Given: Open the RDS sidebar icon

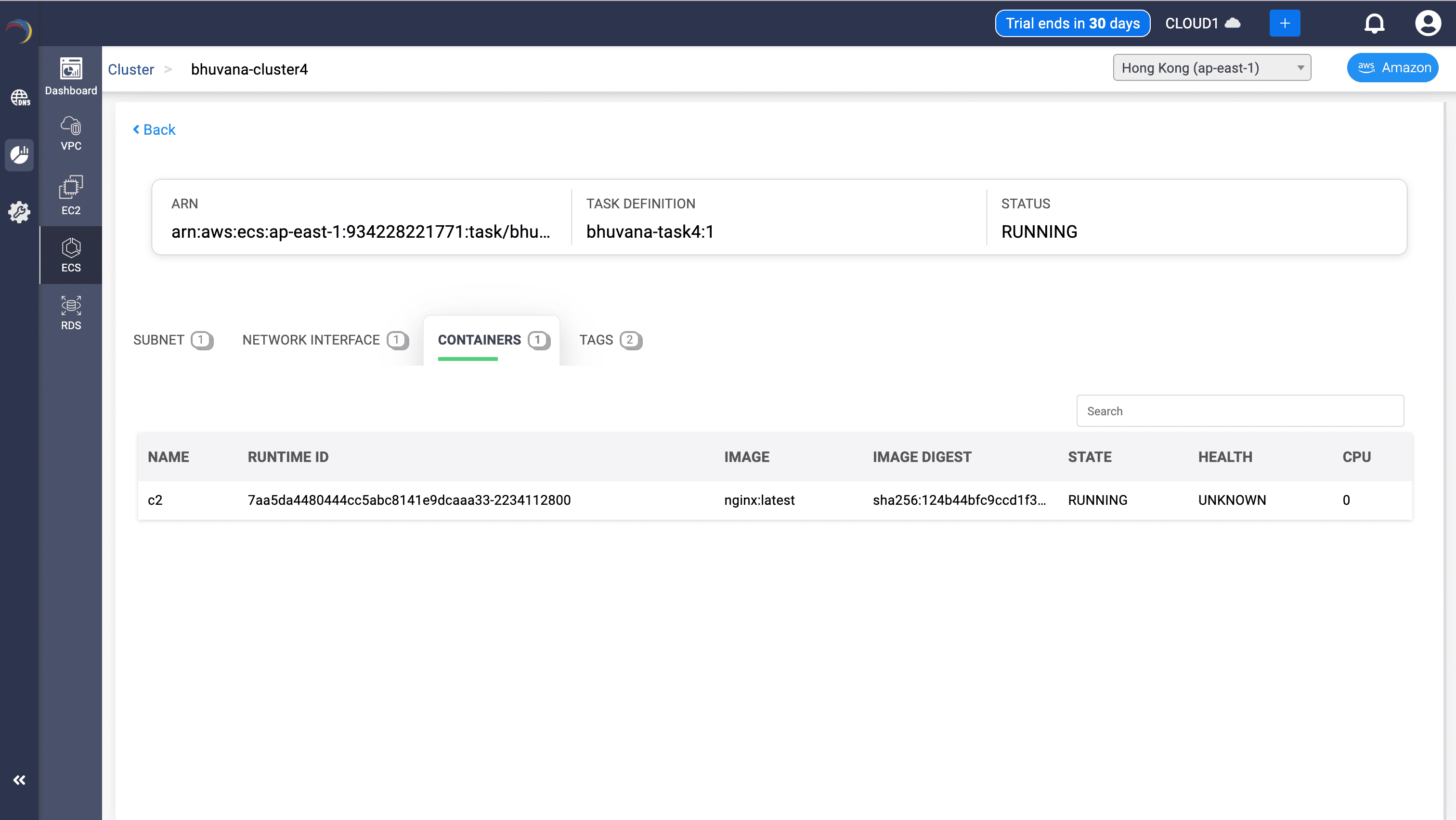Looking at the screenshot, I should point(71,313).
